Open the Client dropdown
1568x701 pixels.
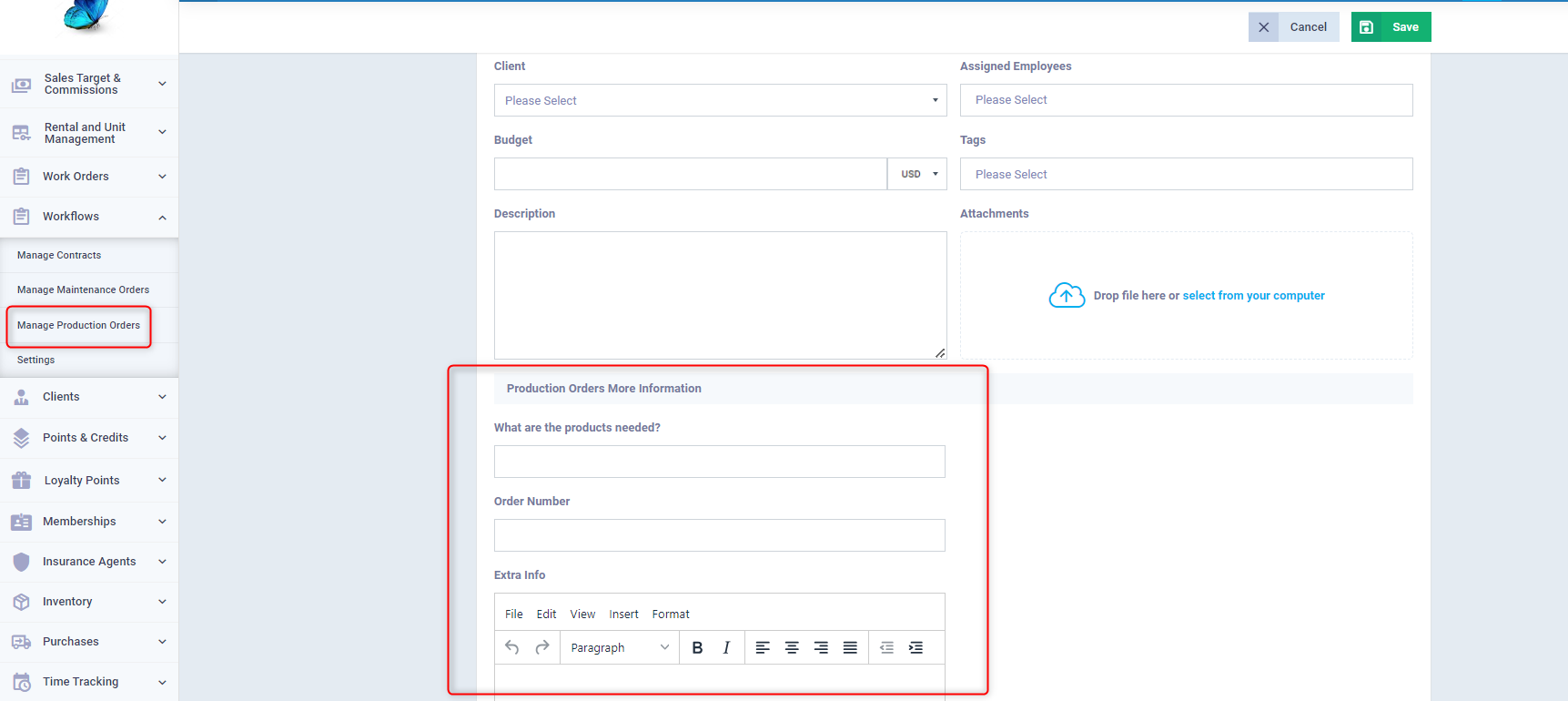720,100
